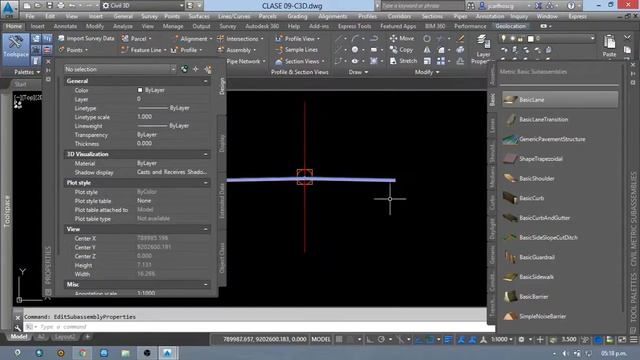Screen dimensions: 640x360
Task: Collapse the Plot style section
Action: click(x=205, y=183)
